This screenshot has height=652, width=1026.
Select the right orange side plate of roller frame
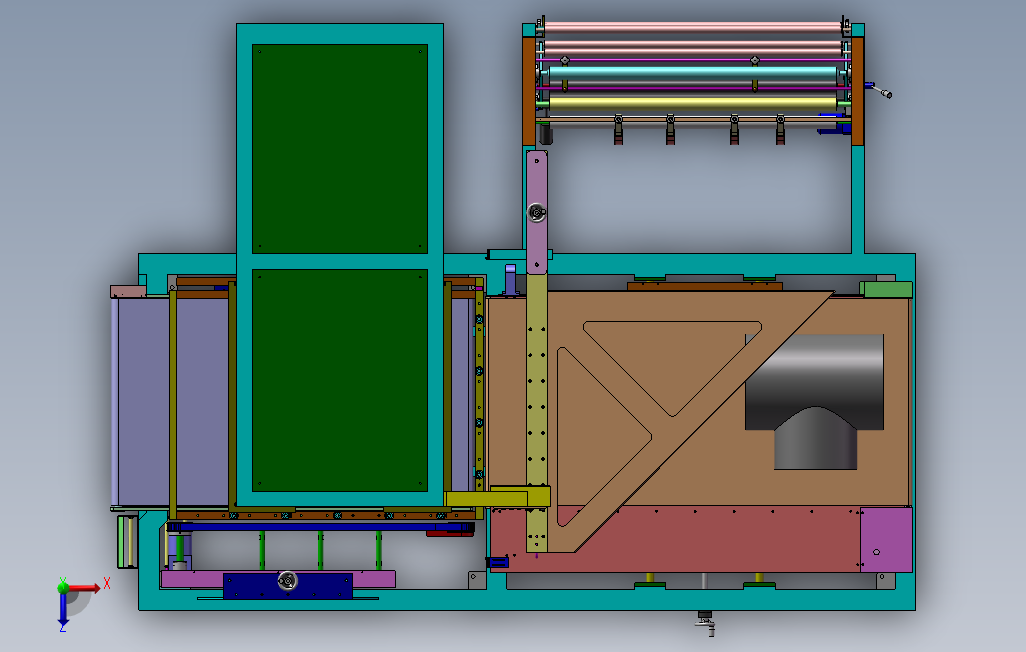coord(857,91)
